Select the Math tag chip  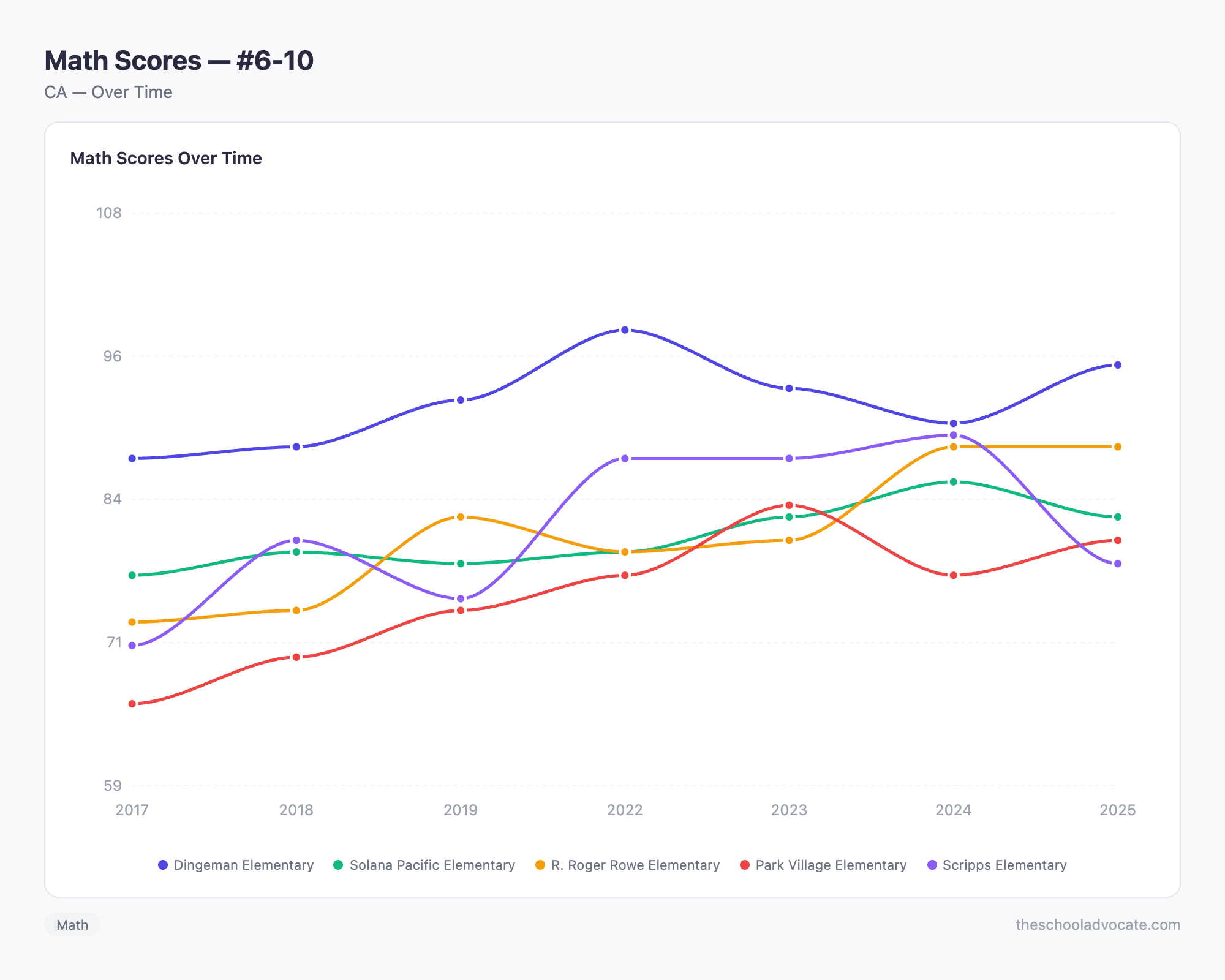(x=72, y=925)
